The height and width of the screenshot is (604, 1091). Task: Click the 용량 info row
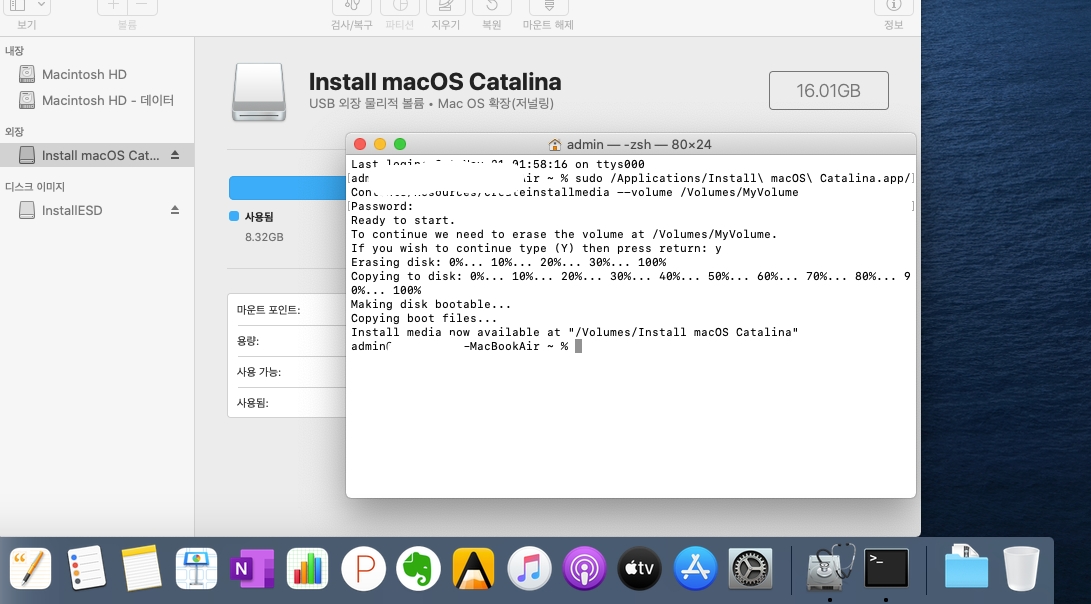(287, 341)
